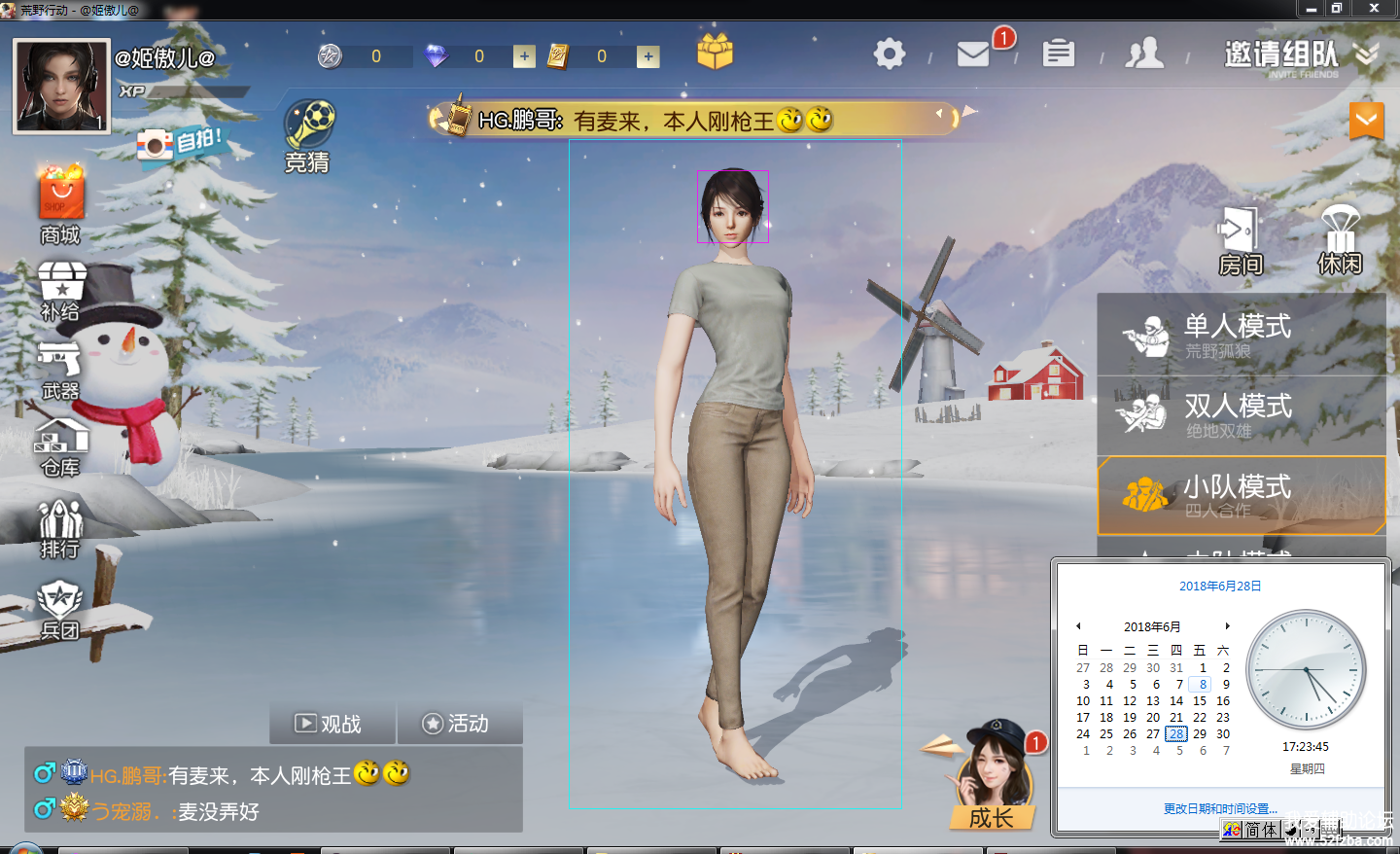1400x854 pixels.
Task: Open the chat message 麦没弄好
Action: tap(148, 810)
